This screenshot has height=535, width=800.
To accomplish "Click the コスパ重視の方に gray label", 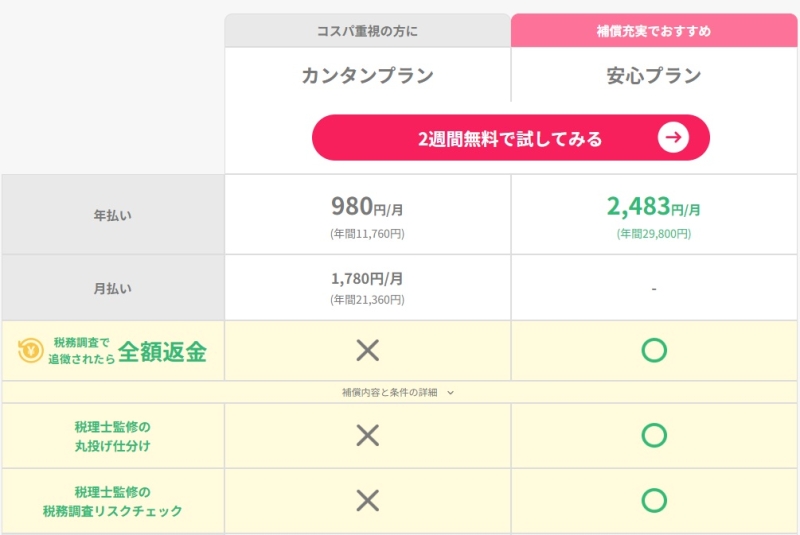I will point(367,31).
